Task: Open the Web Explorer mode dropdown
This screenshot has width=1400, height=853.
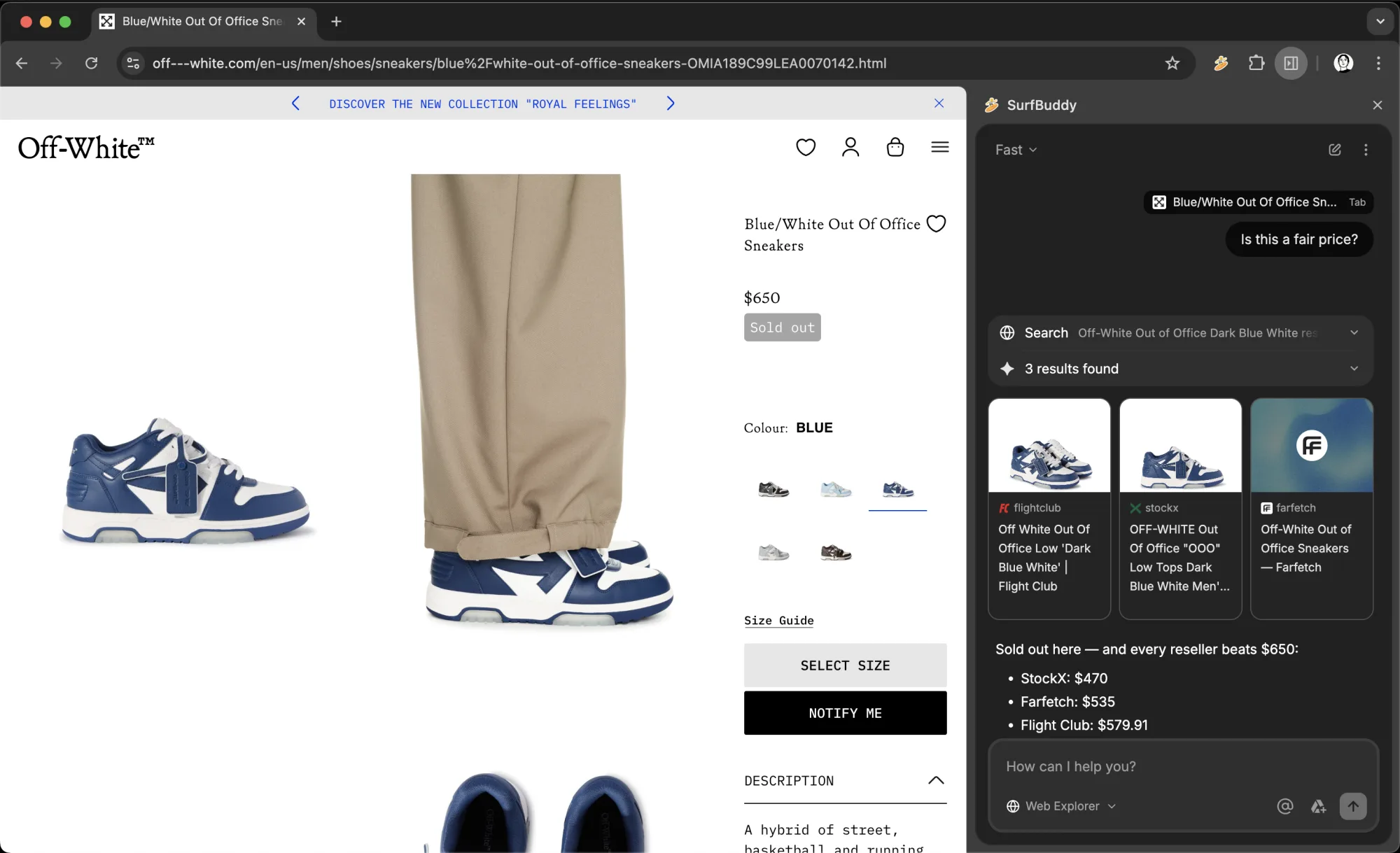Action: pyautogui.click(x=1061, y=806)
